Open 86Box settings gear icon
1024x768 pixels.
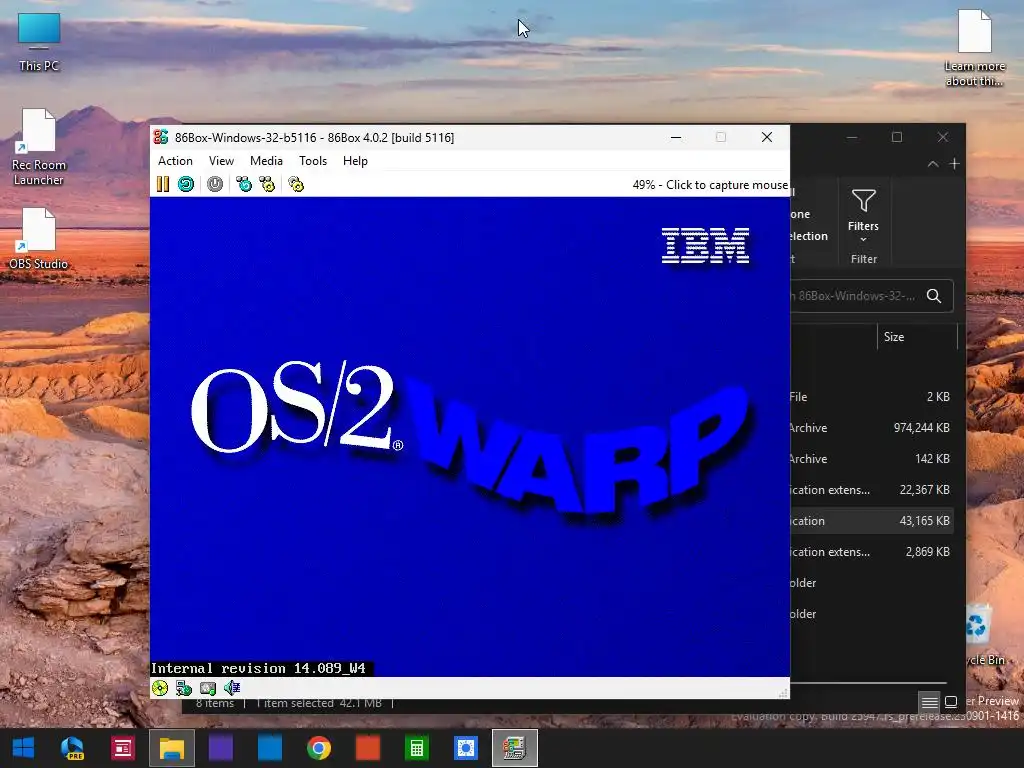(x=296, y=184)
